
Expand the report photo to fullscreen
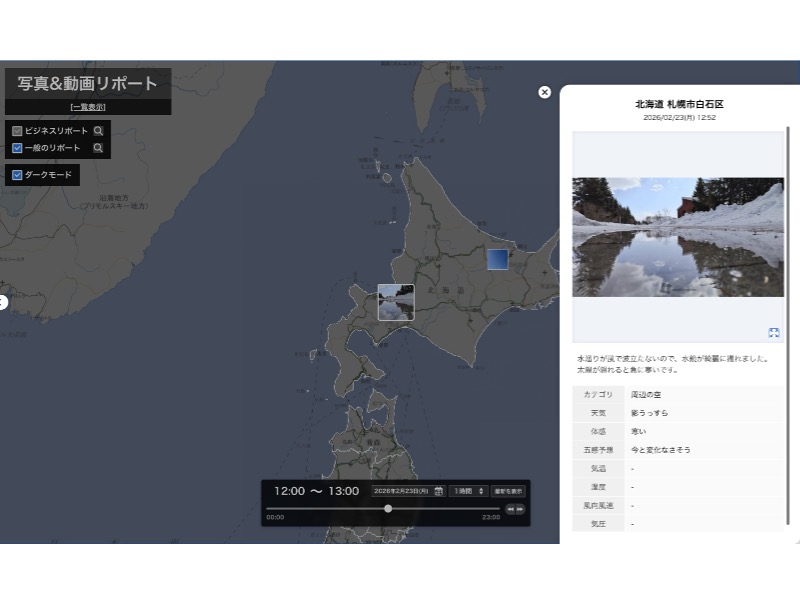(x=773, y=333)
